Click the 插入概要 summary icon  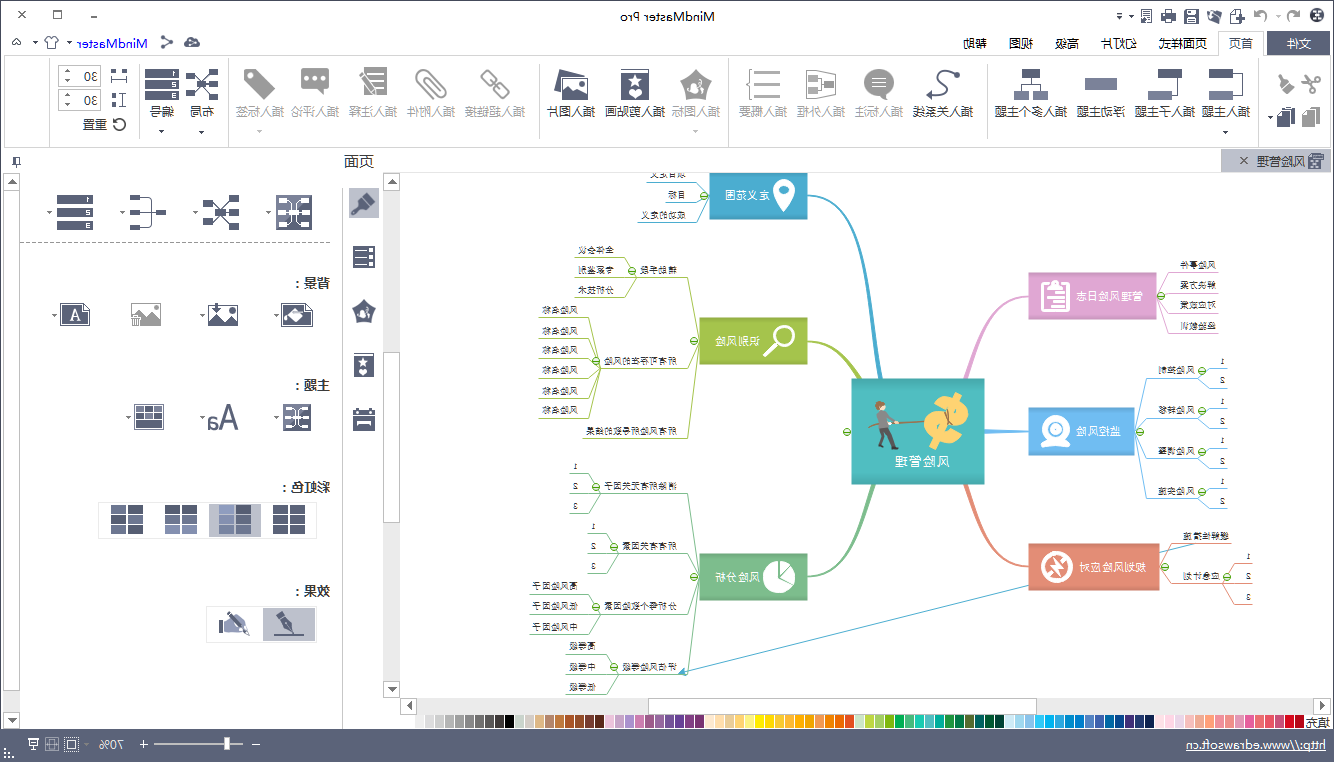point(765,84)
